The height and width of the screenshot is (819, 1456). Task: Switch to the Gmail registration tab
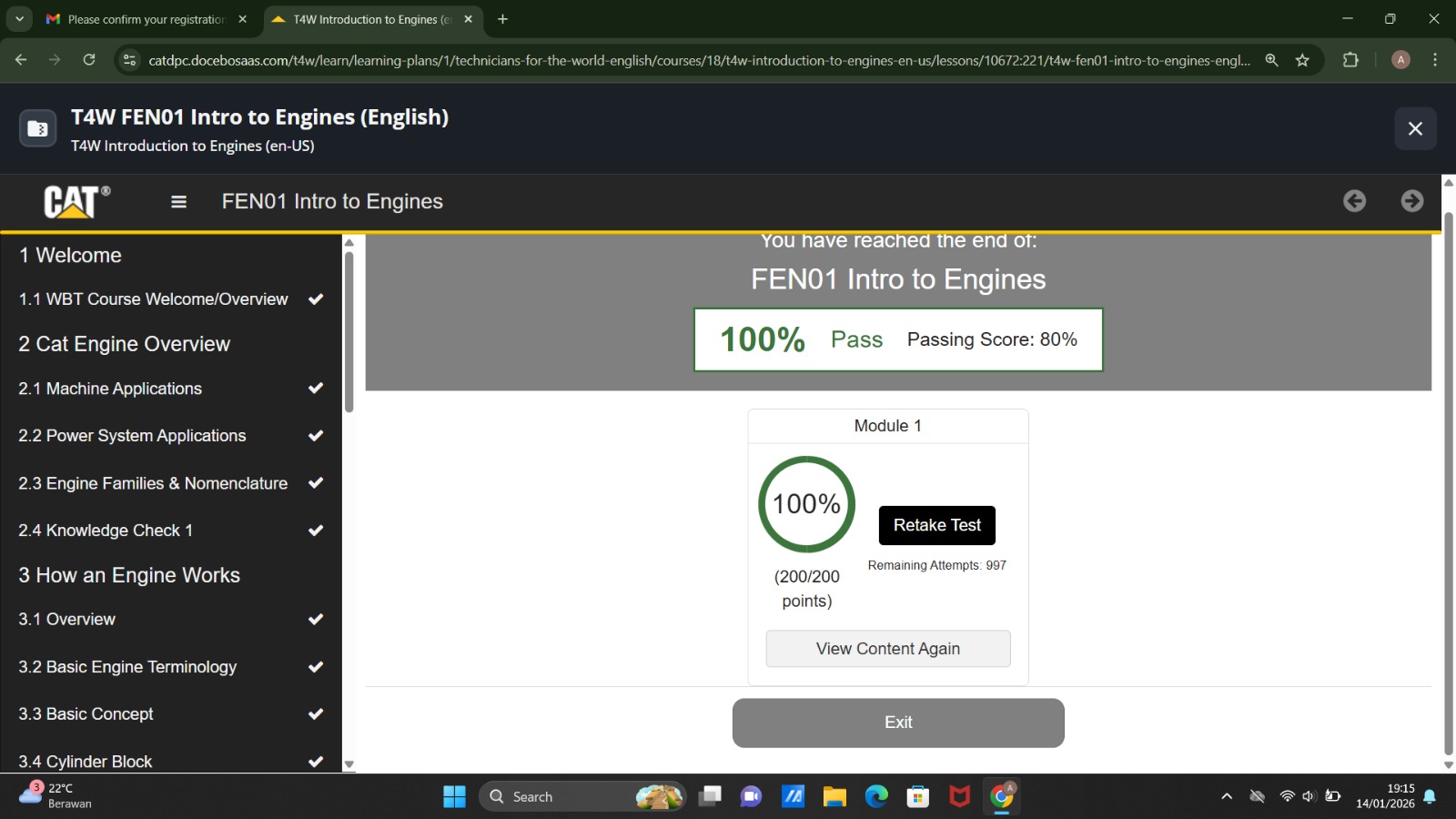146,19
